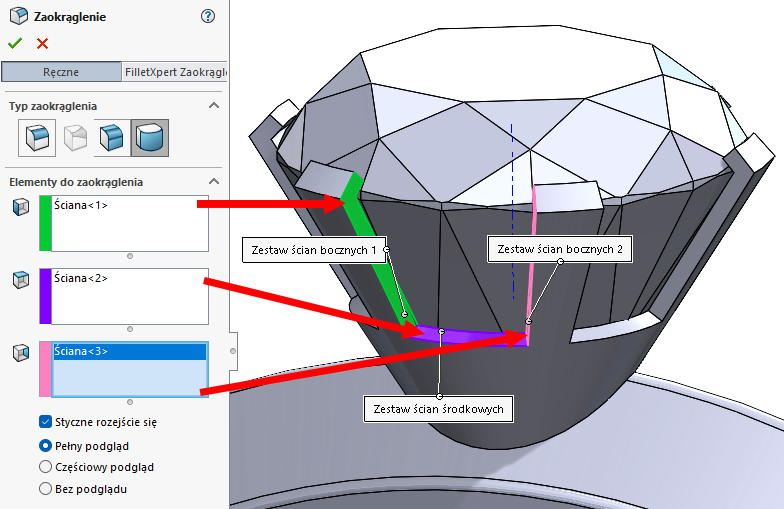Switch to the Ręczne tab
The image size is (784, 509).
pyautogui.click(x=60, y=72)
